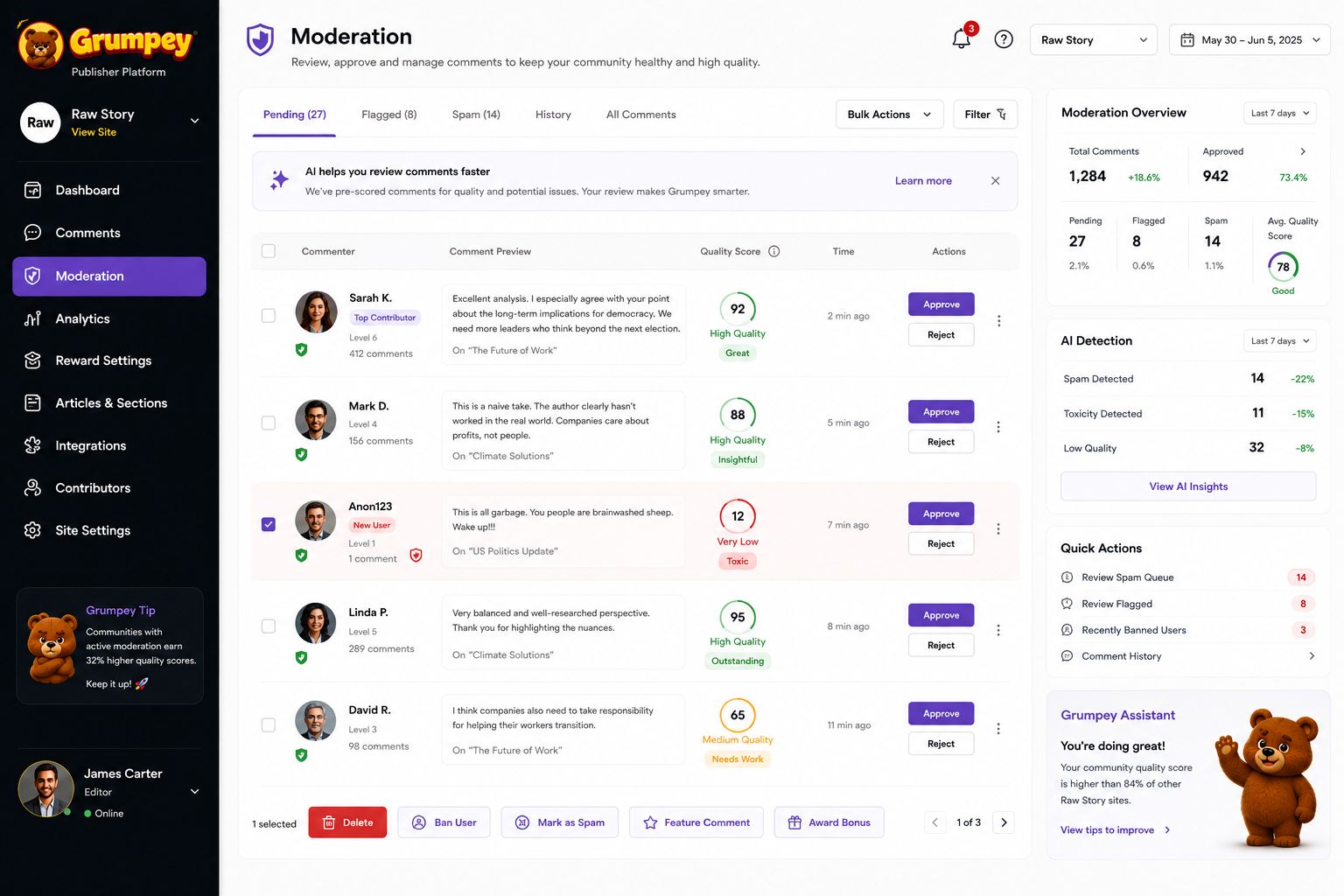Click the Learn more link in AI banner
Screen dimensions: 1344x896
tap(923, 181)
